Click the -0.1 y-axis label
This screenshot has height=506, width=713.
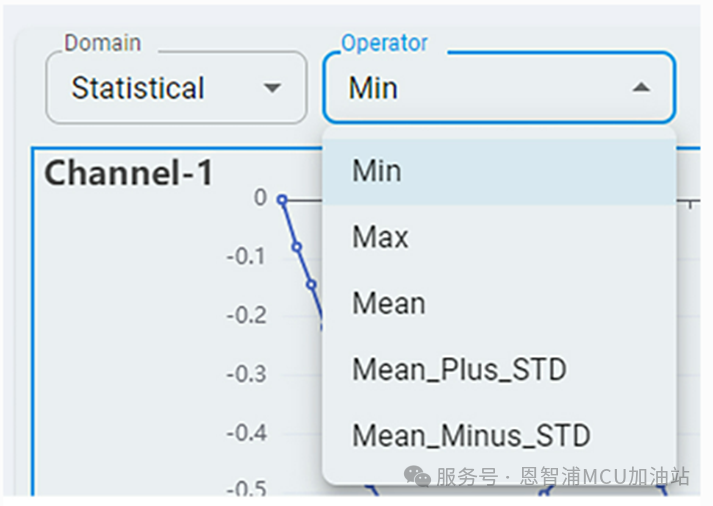pyautogui.click(x=247, y=257)
